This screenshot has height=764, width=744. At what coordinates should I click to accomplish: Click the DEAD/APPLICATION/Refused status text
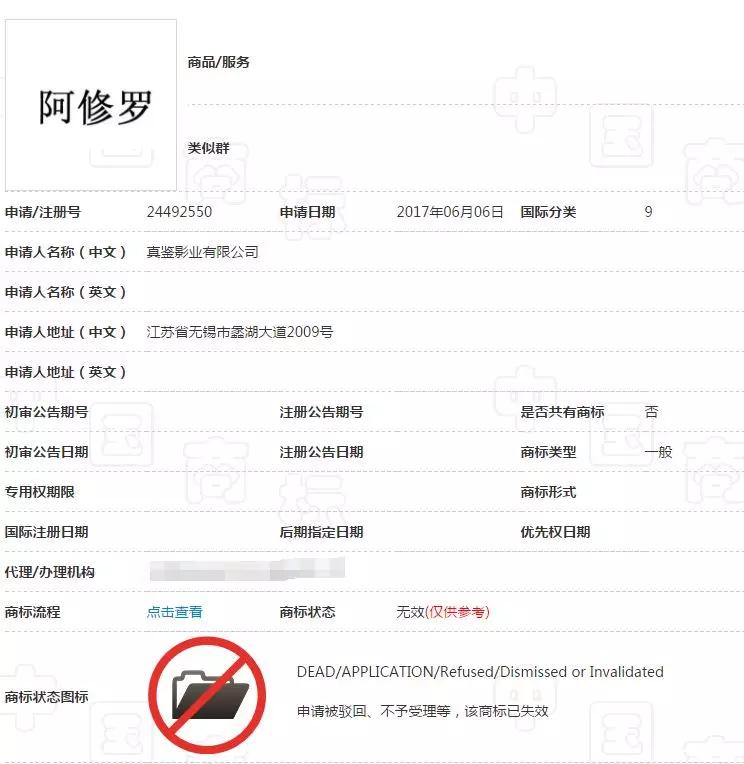[480, 672]
